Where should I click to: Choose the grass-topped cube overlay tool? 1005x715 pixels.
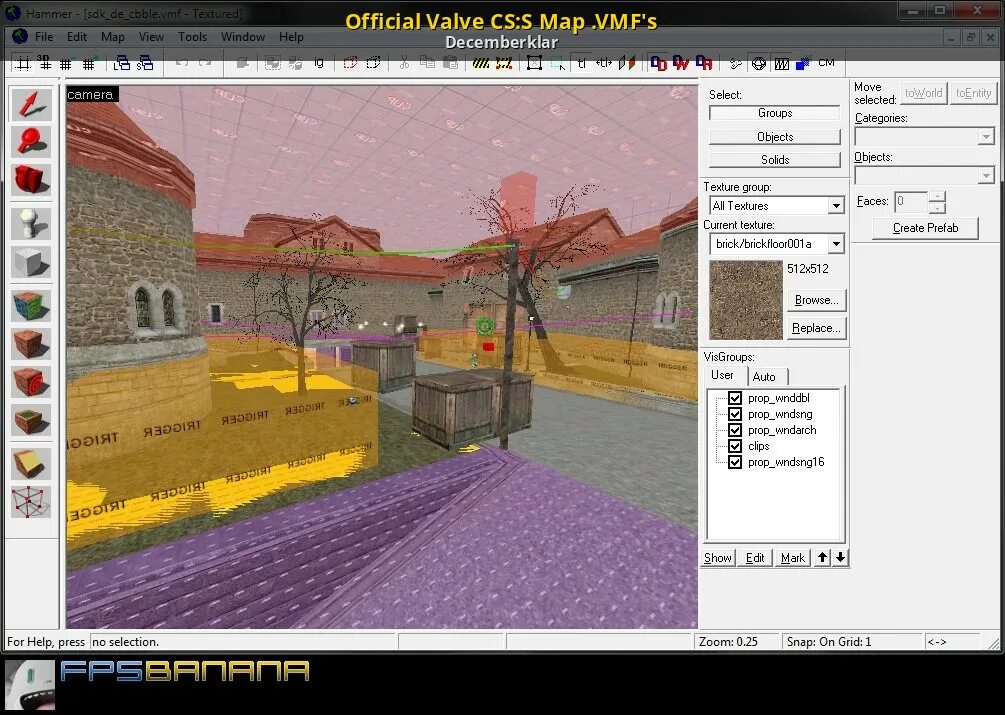tap(31, 421)
